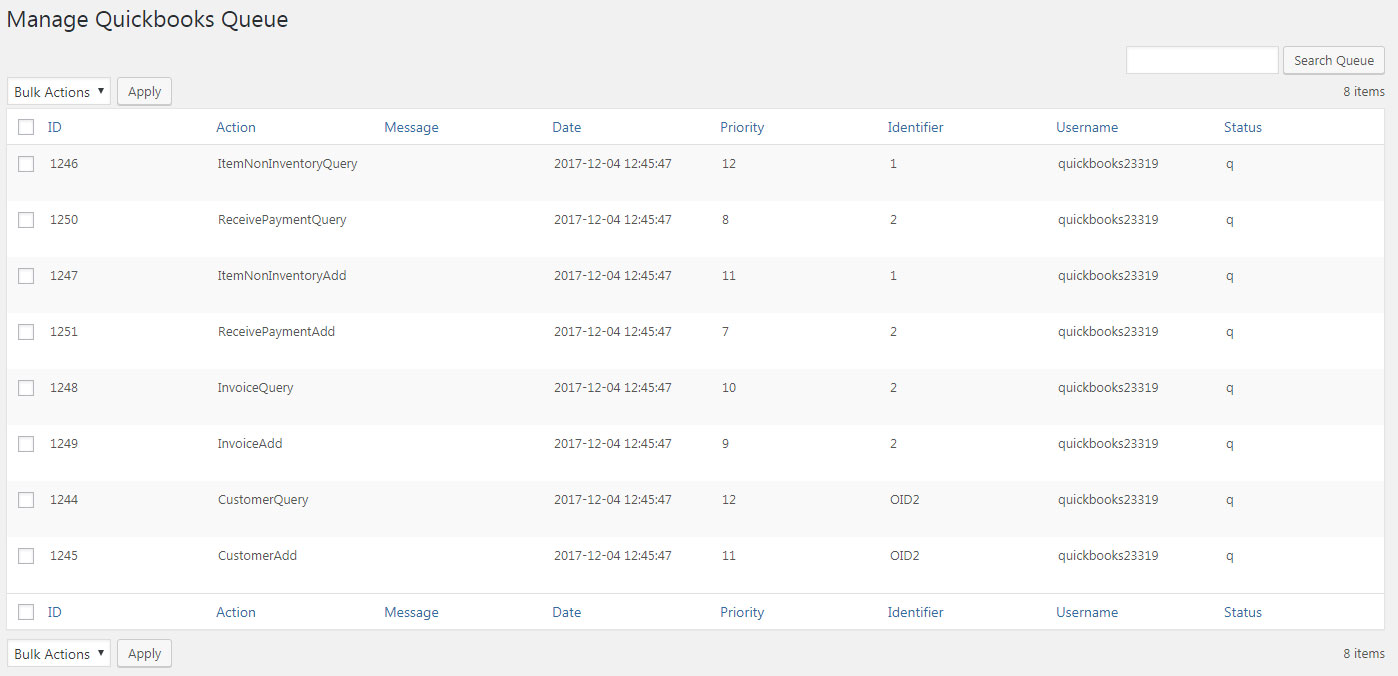Click the 'Manage Quickbooks Queue' page heading

tap(148, 19)
